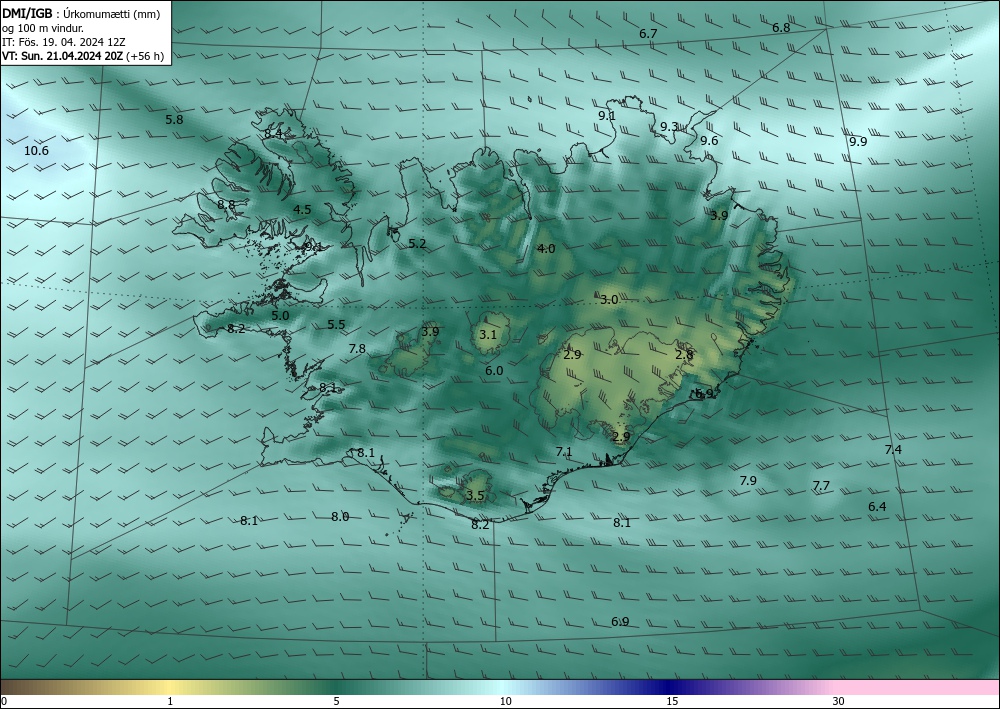Click the '30' label on the color scale
Image resolution: width=1000 pixels, height=709 pixels.
click(x=839, y=701)
